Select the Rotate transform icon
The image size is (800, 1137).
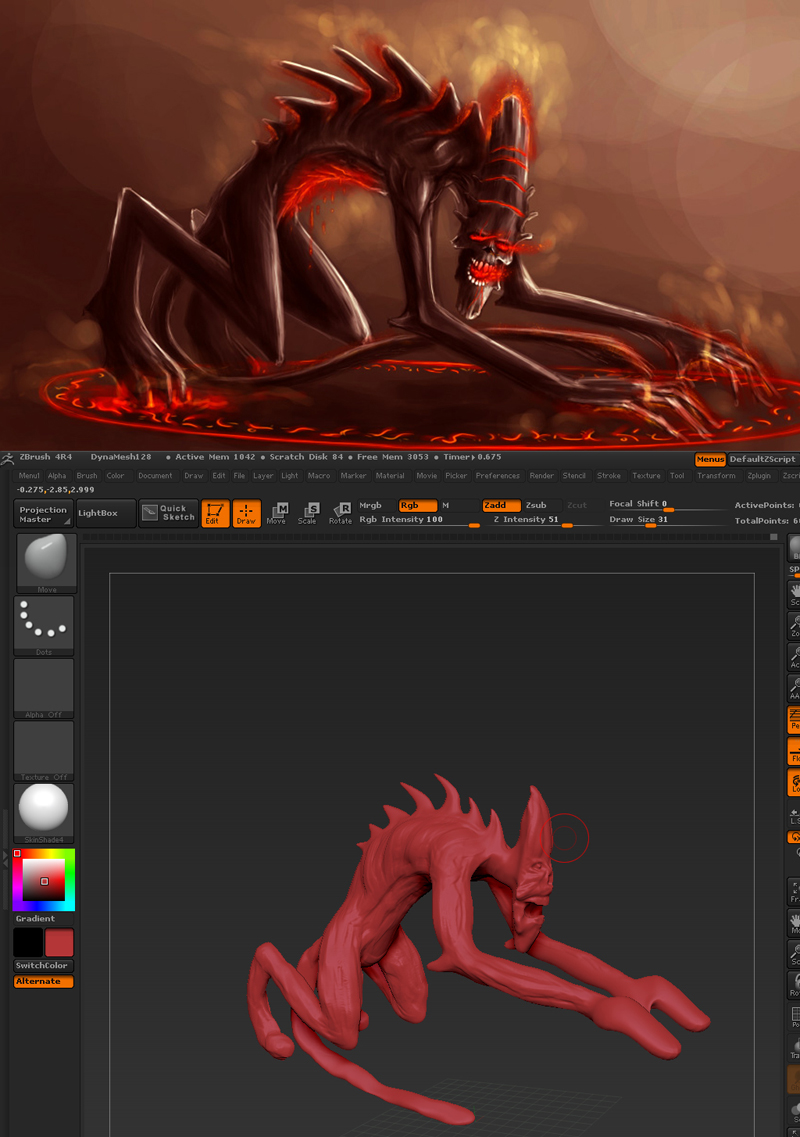[341, 512]
